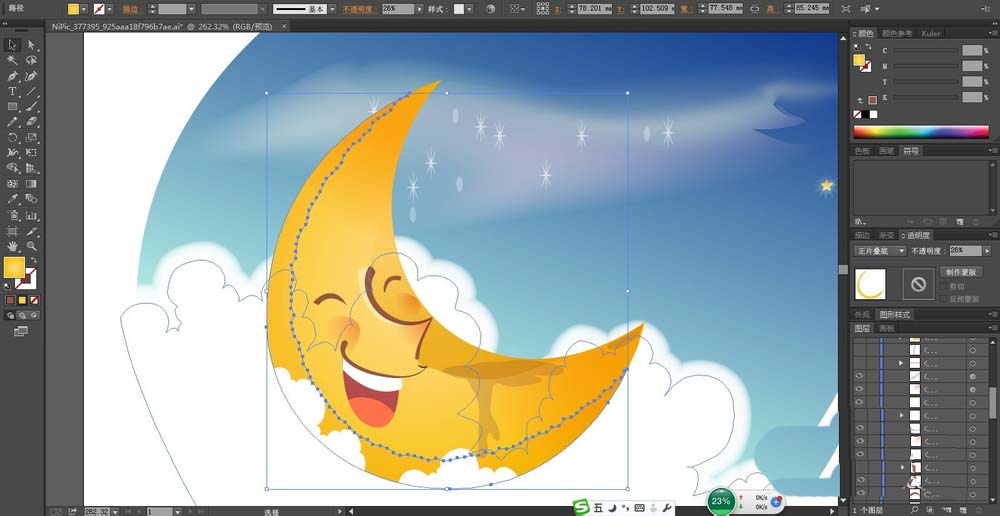This screenshot has height=516, width=1000.
Task: Open the color panel options menu
Action: [992, 33]
